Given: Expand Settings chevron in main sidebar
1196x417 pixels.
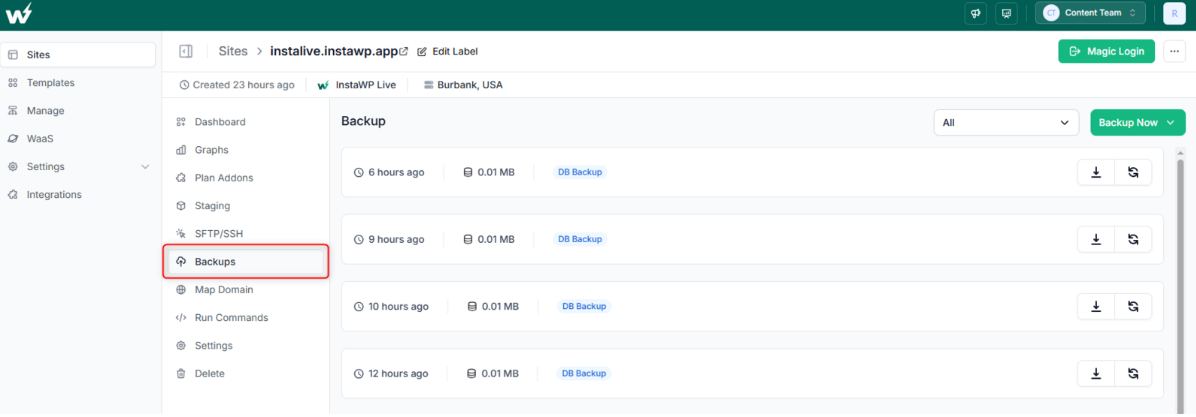Looking at the screenshot, I should (146, 166).
